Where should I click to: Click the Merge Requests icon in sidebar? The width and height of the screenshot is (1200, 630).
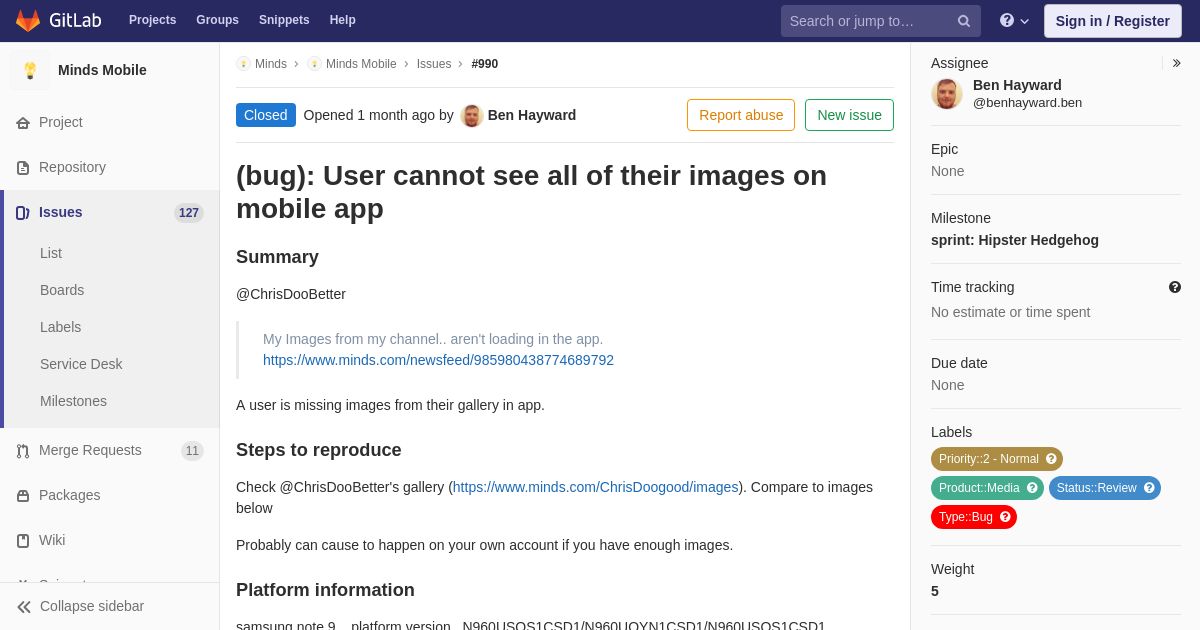(23, 451)
